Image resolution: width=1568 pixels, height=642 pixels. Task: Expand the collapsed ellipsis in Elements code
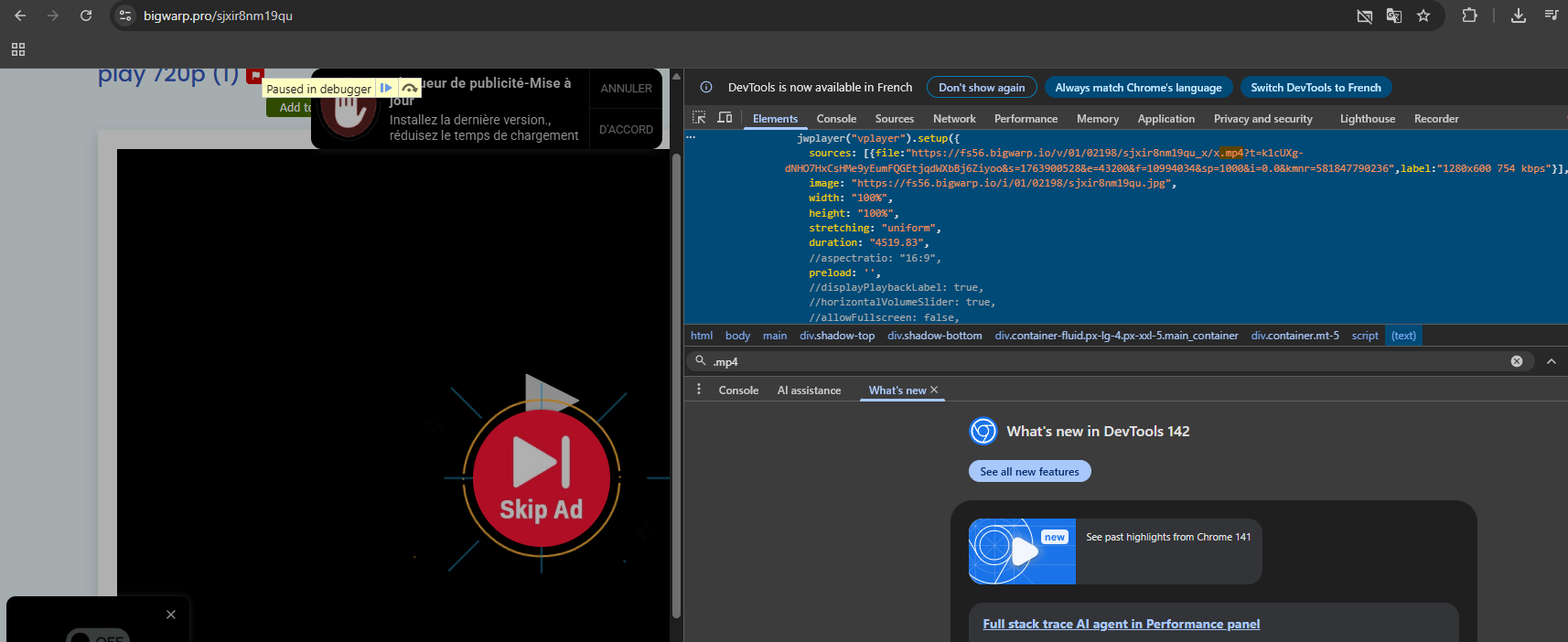[x=691, y=138]
